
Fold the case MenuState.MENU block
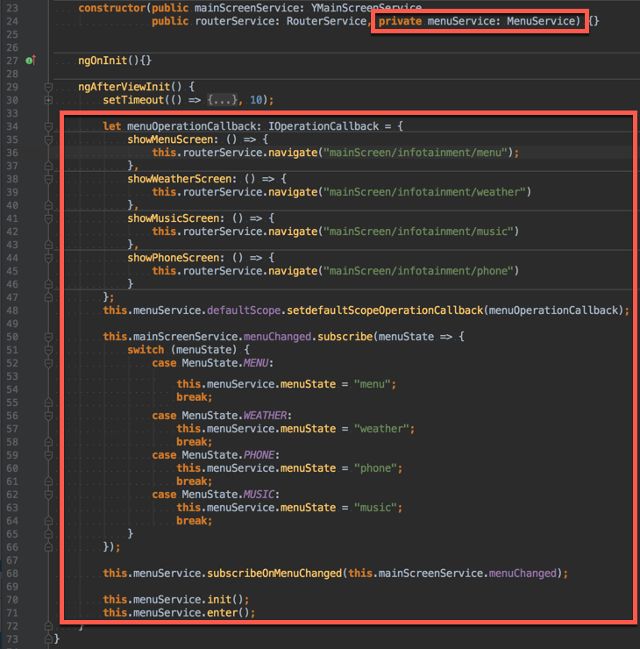(x=48, y=363)
